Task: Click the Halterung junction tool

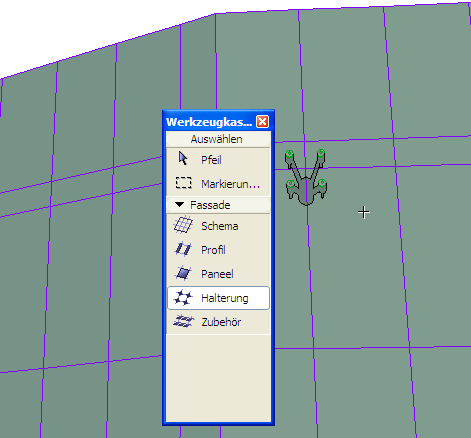Action: coord(218,298)
